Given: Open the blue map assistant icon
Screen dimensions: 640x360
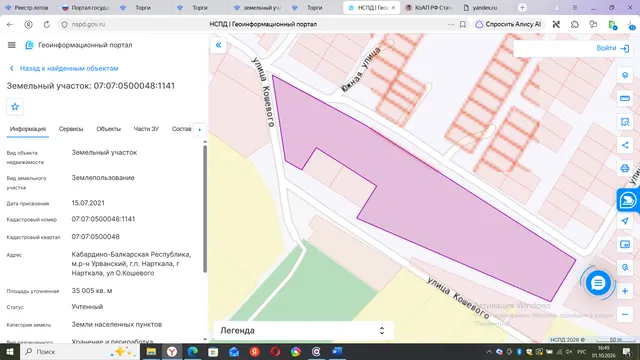Looking at the screenshot, I should 628,200.
